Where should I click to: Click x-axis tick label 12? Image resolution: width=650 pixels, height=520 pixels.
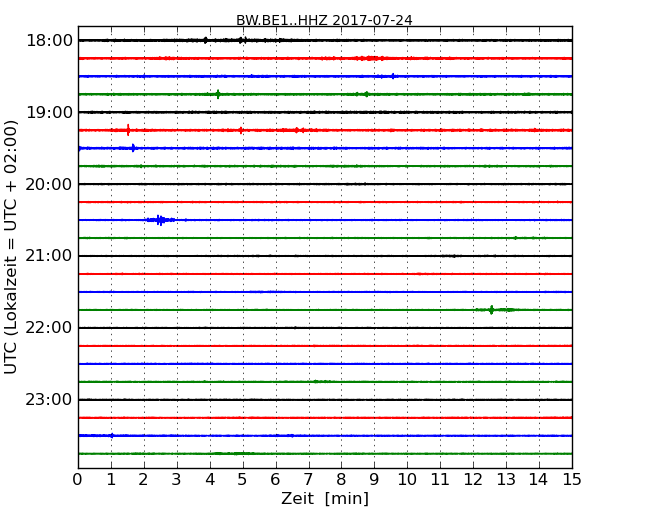473,480
